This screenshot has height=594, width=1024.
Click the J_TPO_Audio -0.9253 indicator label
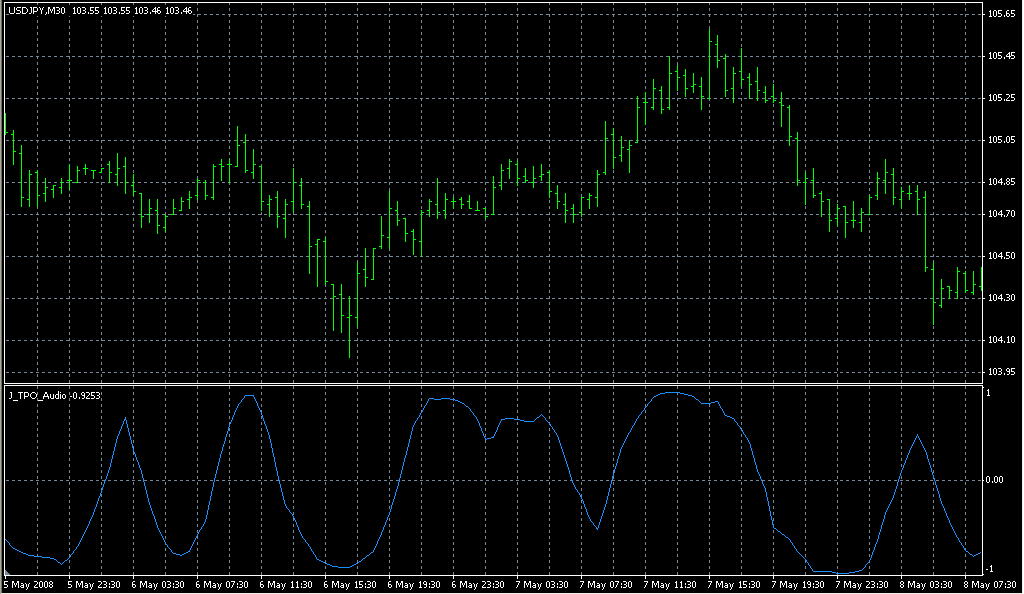tap(55, 396)
